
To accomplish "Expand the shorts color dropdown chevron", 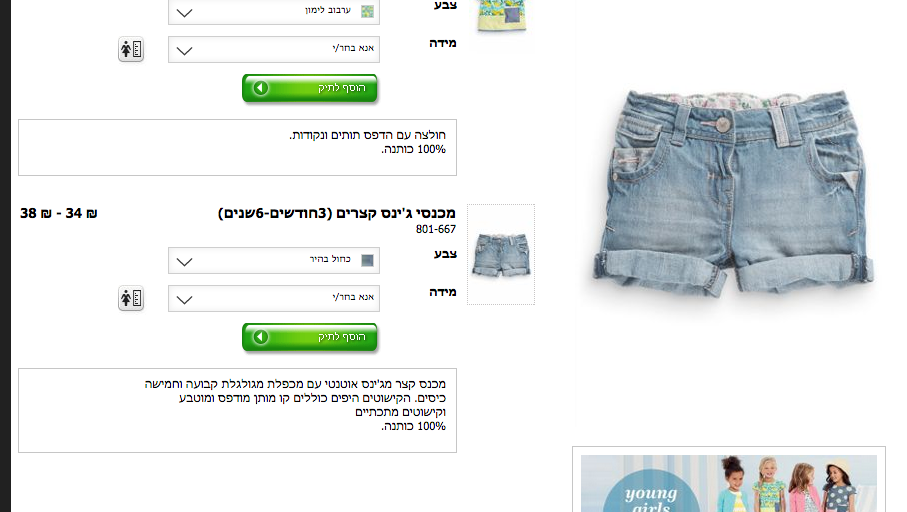I will point(185,262).
